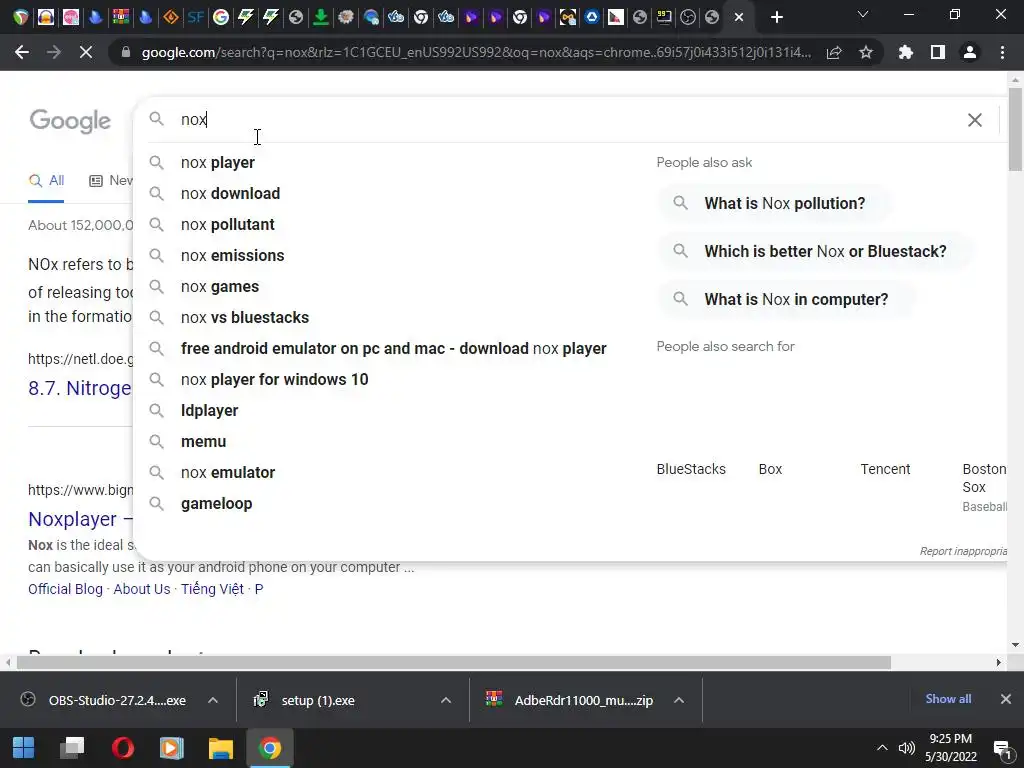1024x768 pixels.
Task: Open the Chrome profile avatar menu
Action: tap(970, 52)
